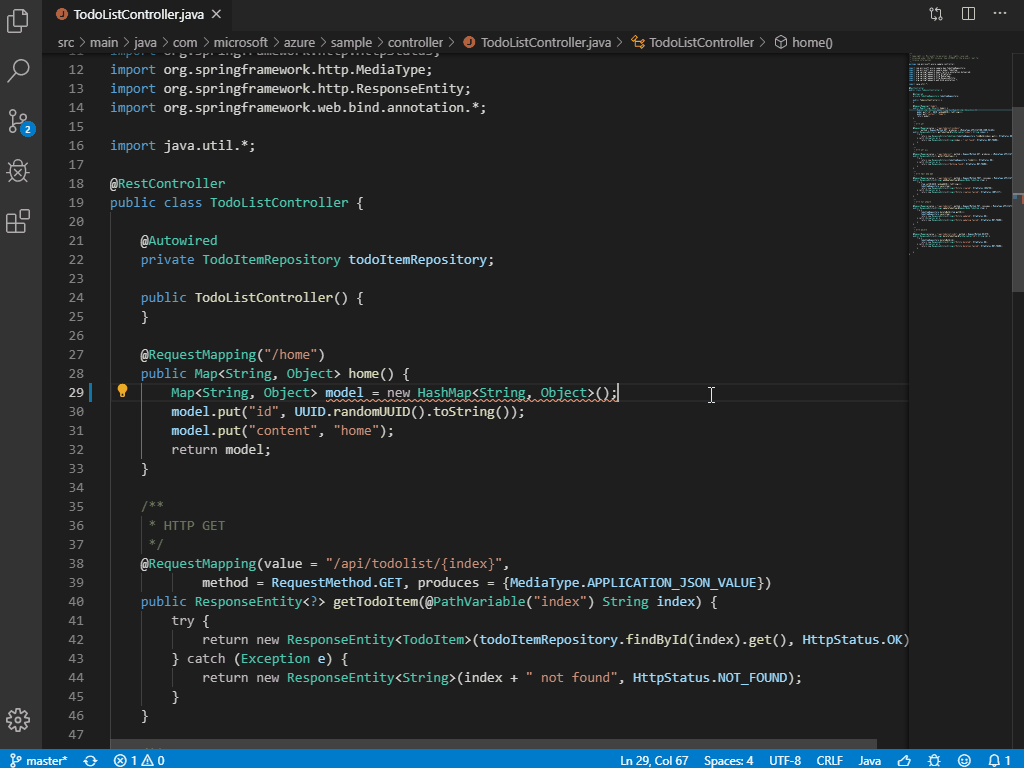
Task: Change the CRLF line ending setting
Action: [829, 760]
